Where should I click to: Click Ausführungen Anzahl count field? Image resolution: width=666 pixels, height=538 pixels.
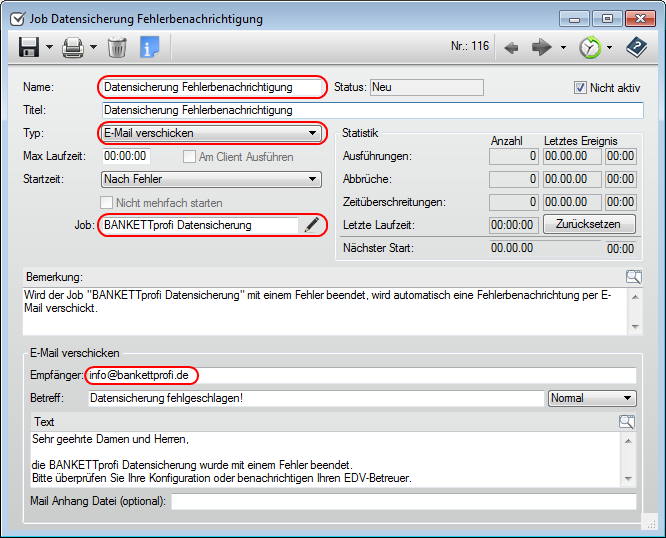514,156
